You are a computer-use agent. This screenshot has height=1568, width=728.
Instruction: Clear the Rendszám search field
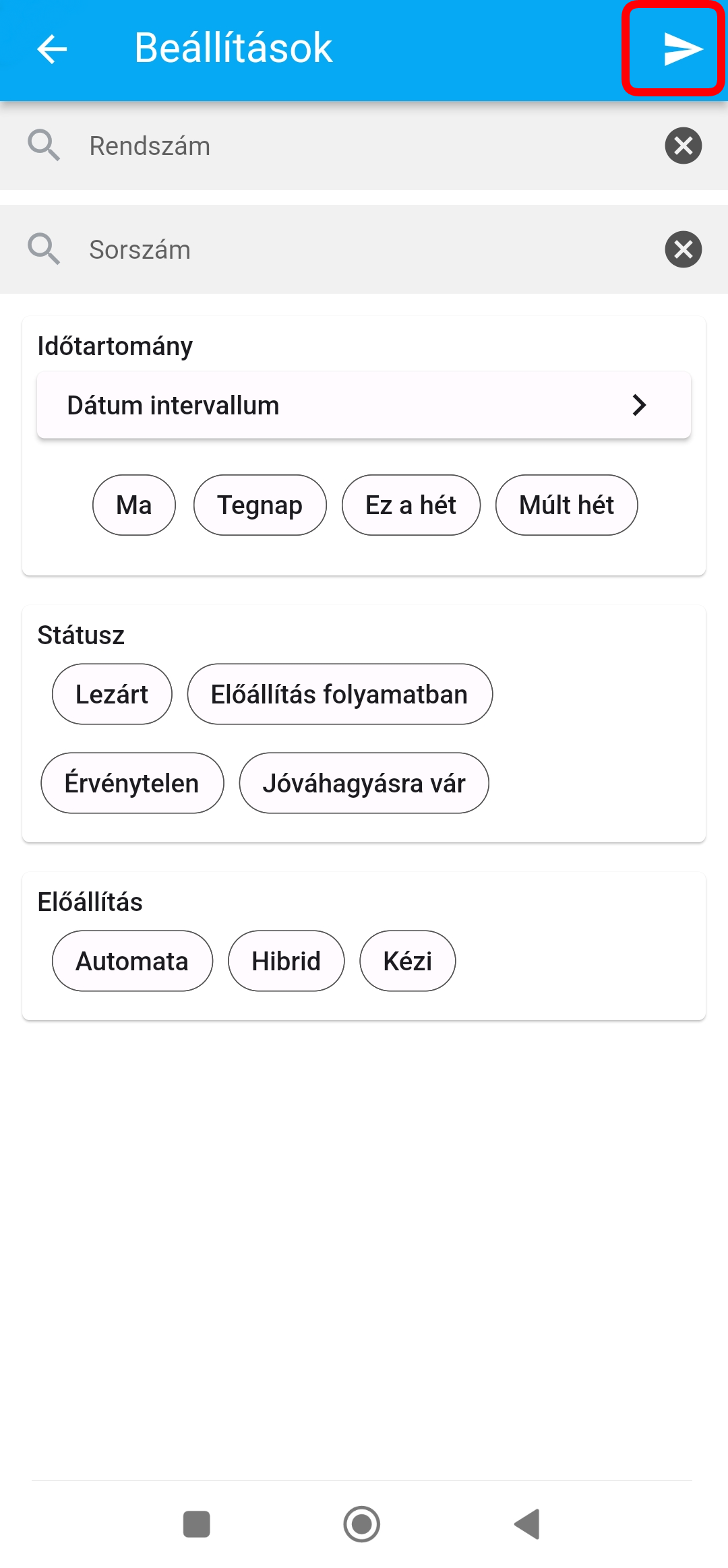click(683, 146)
